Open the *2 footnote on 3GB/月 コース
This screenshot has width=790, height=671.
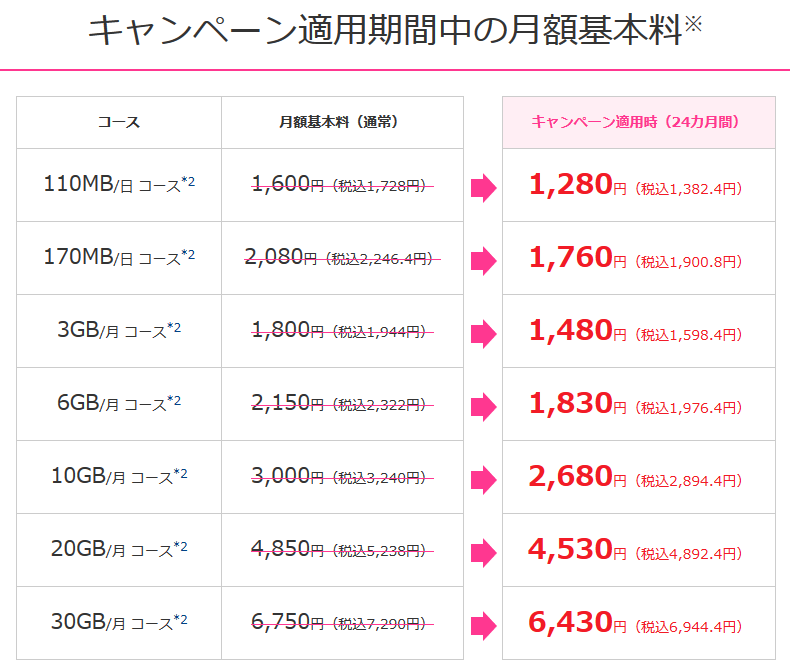(x=174, y=327)
